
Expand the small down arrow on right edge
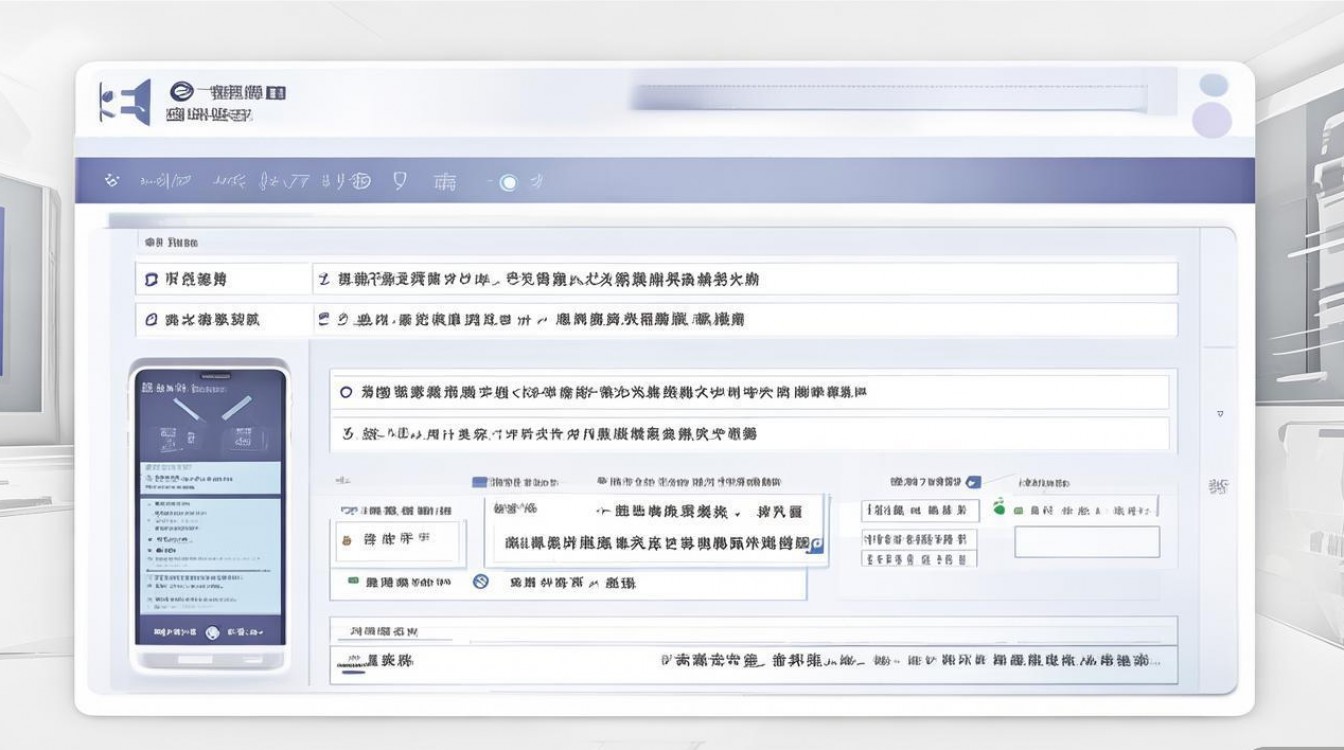[1220, 413]
